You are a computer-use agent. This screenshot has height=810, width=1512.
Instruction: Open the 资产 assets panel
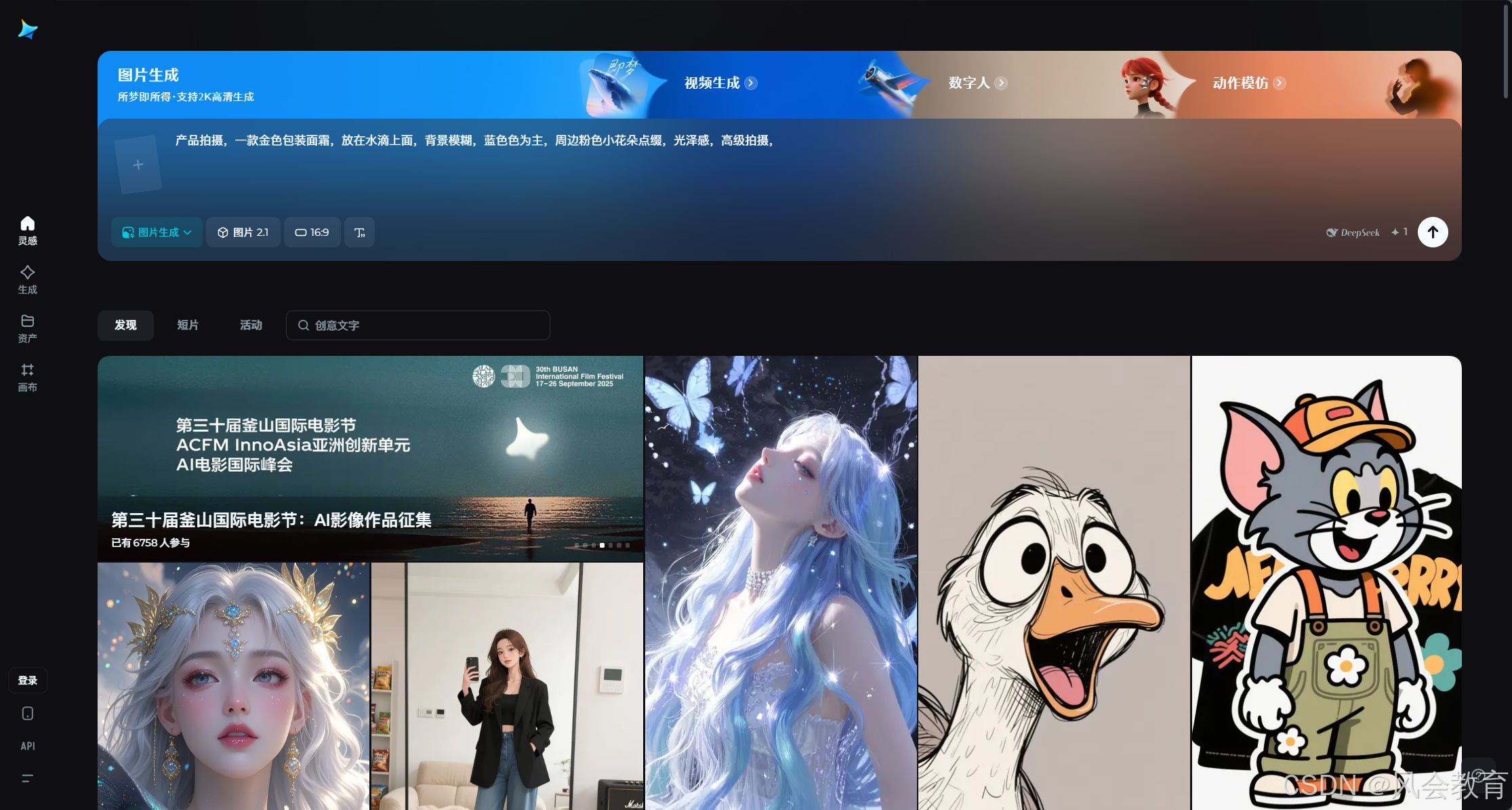click(27, 327)
